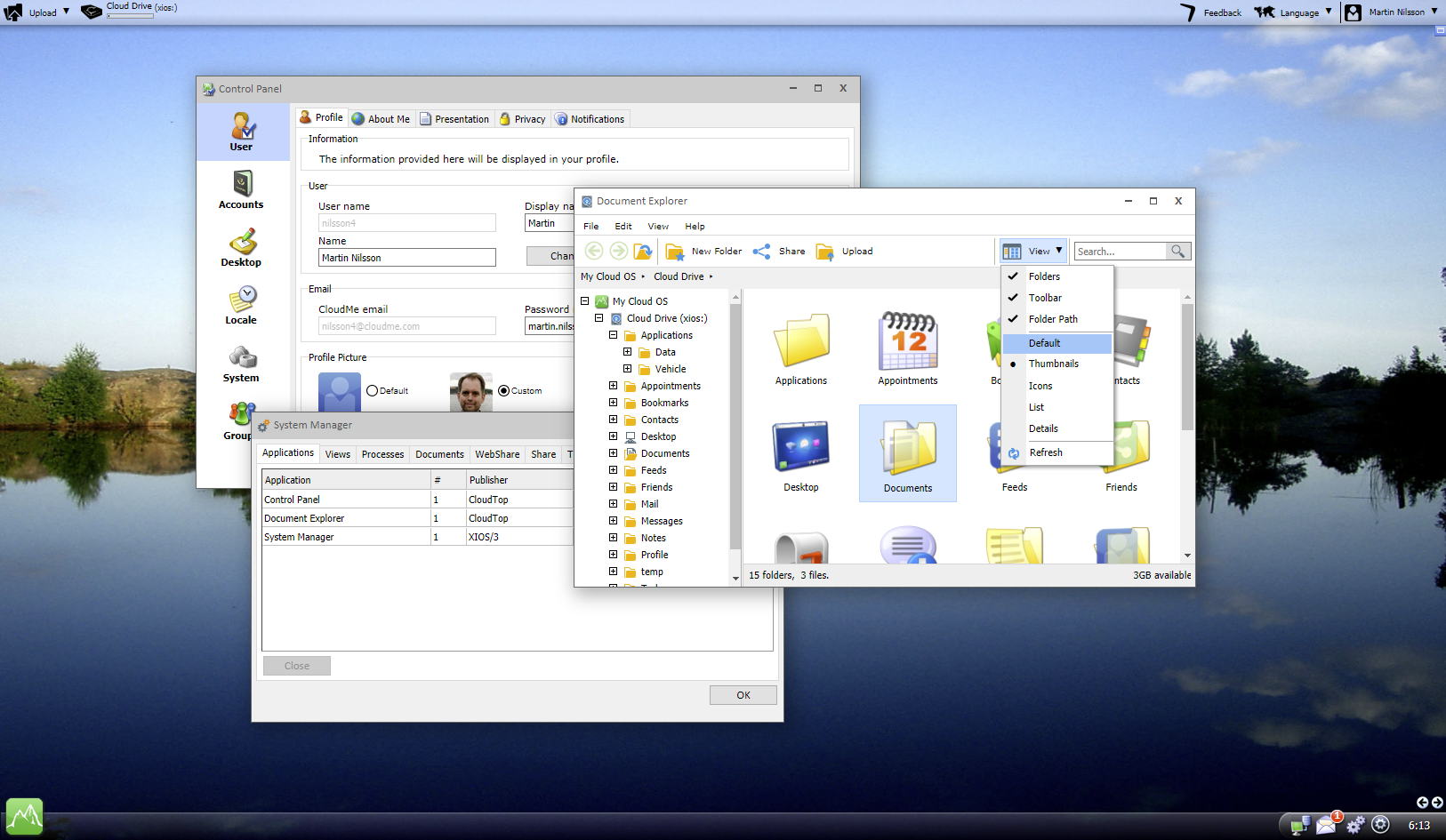Image resolution: width=1446 pixels, height=840 pixels.
Task: Click the Cloud Drive storage usage bar
Action: coord(130,16)
